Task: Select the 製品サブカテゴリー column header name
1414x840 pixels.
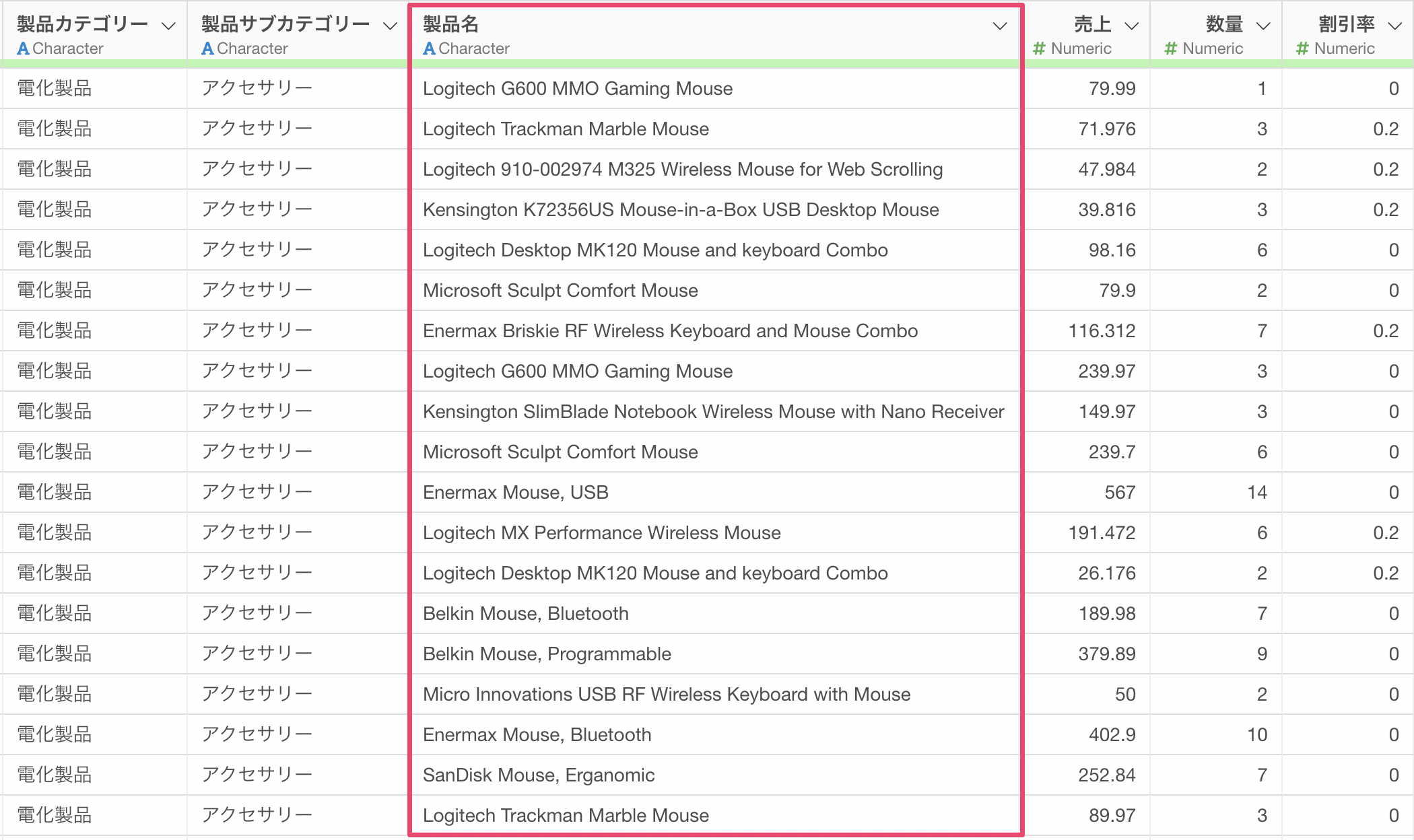Action: (x=285, y=24)
